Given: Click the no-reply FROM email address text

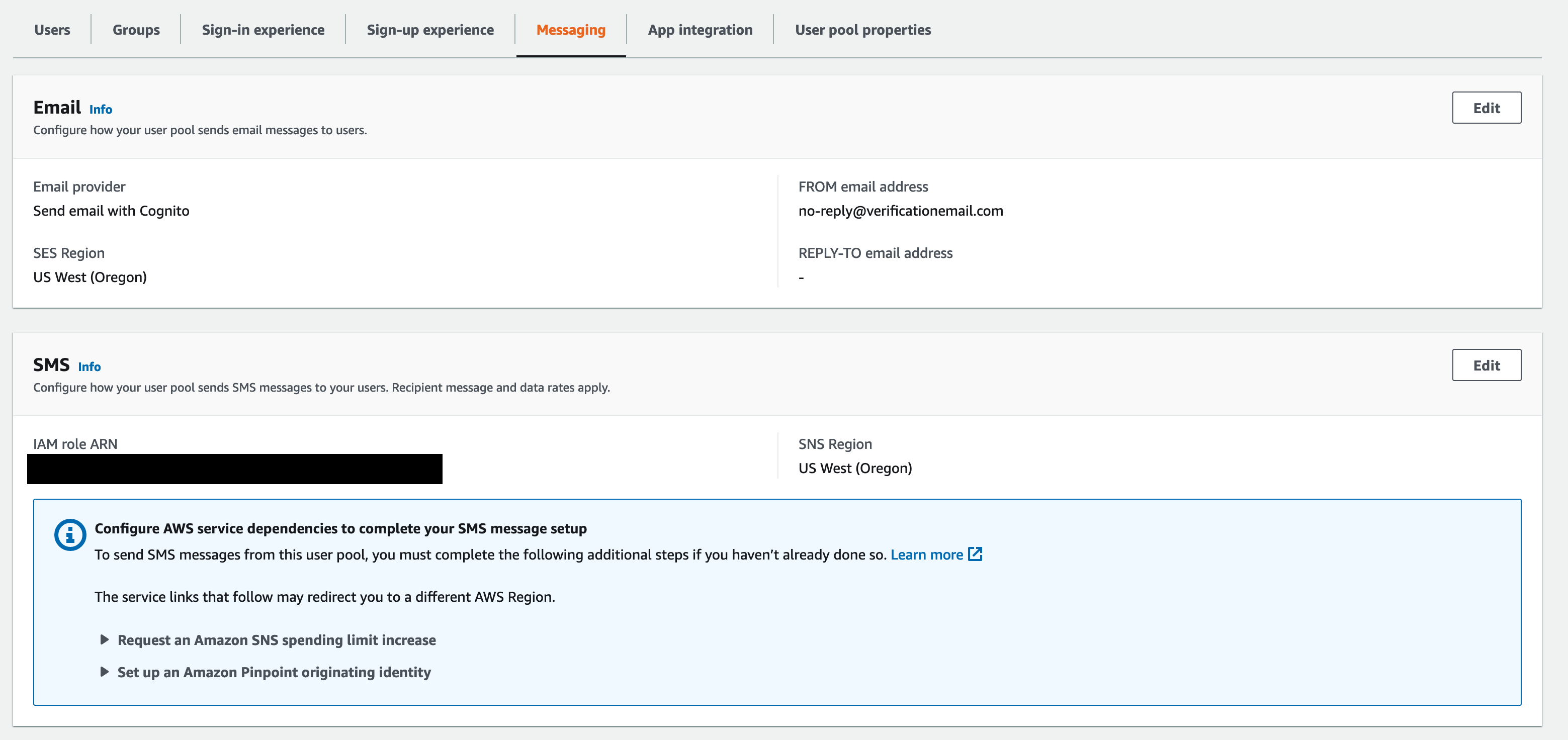Looking at the screenshot, I should tap(902, 211).
